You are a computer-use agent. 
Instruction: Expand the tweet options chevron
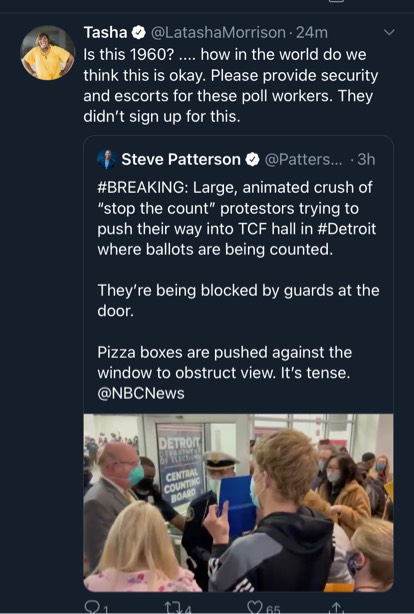pos(389,33)
